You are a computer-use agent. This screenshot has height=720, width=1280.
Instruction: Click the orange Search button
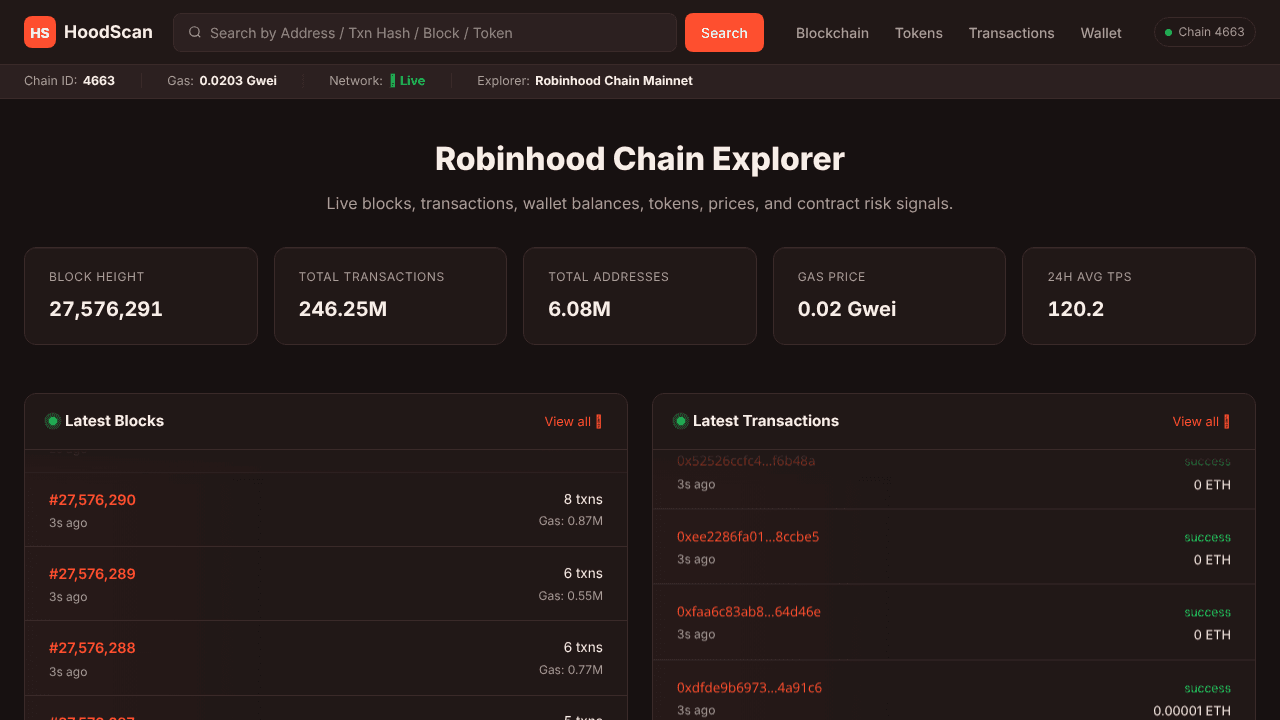pyautogui.click(x=724, y=32)
